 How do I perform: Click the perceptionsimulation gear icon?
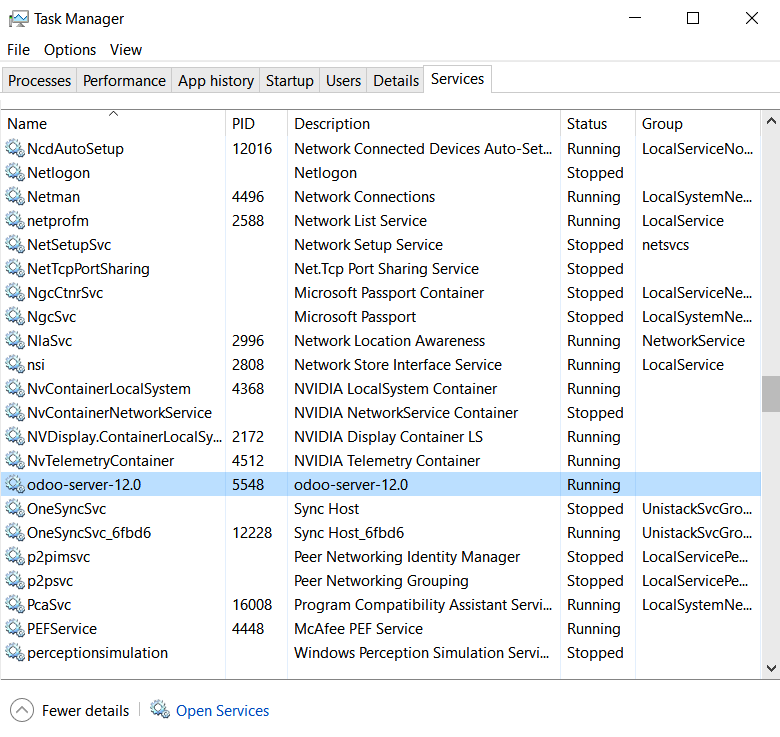point(15,652)
